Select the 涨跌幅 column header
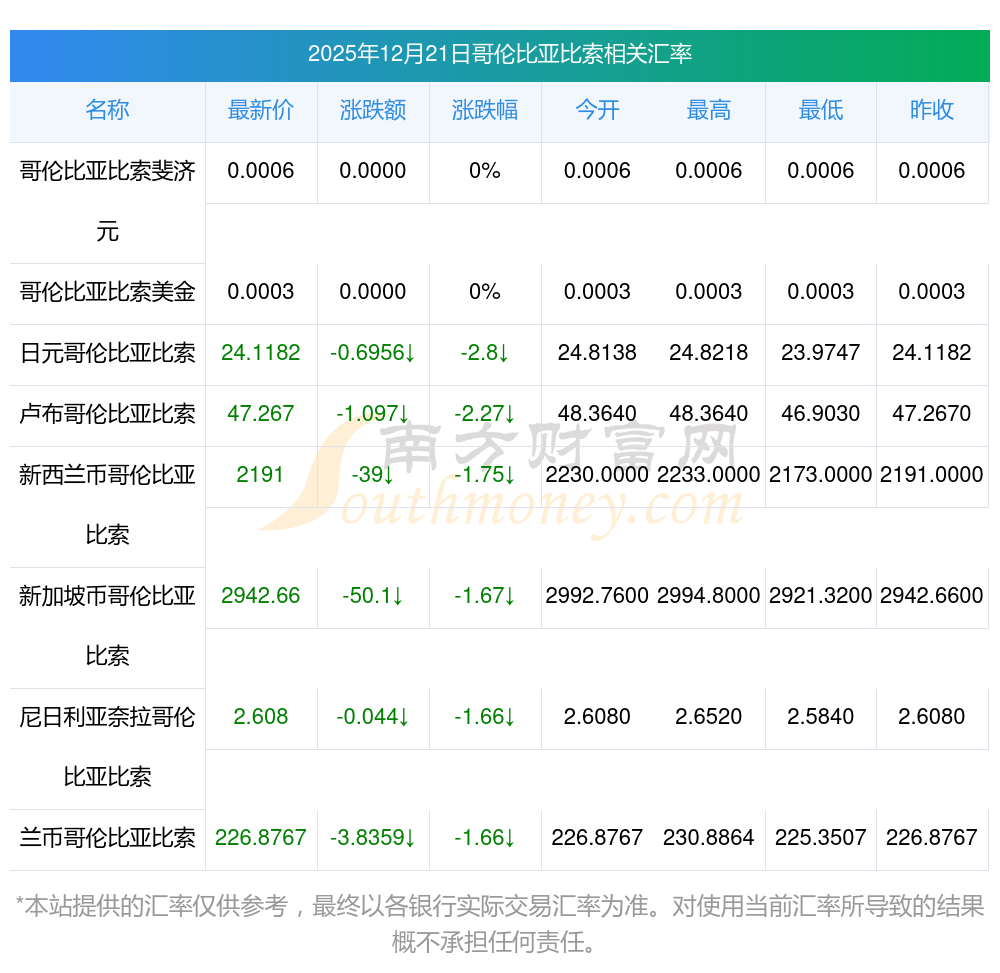The width and height of the screenshot is (1000, 973). [484, 110]
